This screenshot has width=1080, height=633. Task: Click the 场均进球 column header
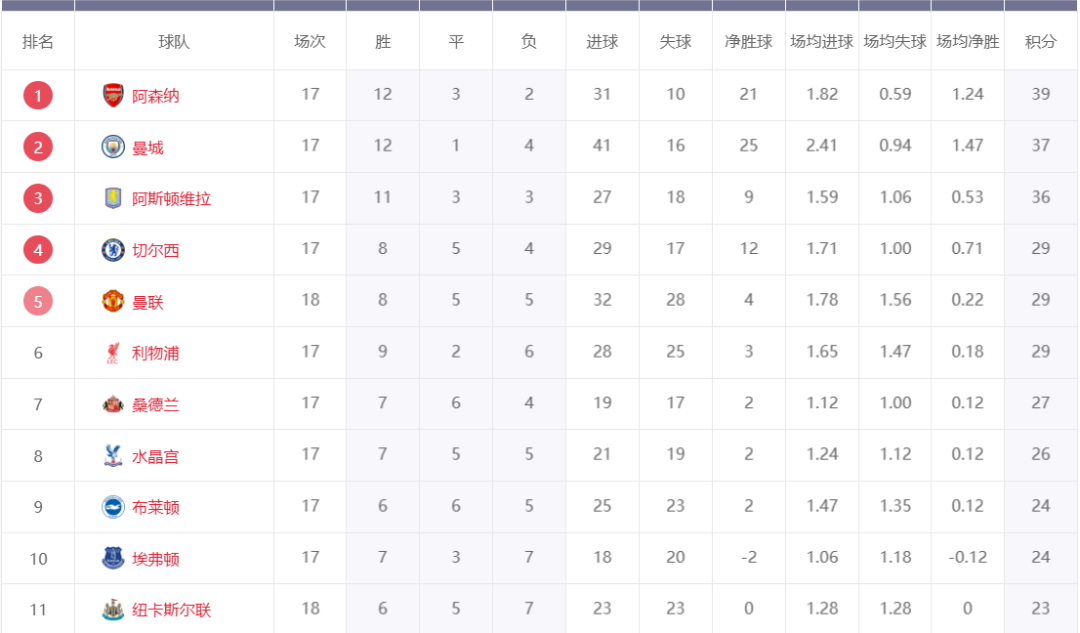point(822,42)
